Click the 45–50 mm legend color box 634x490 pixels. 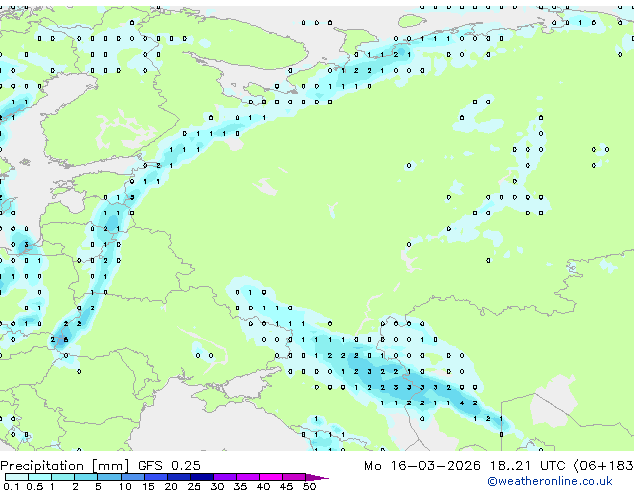(294, 477)
